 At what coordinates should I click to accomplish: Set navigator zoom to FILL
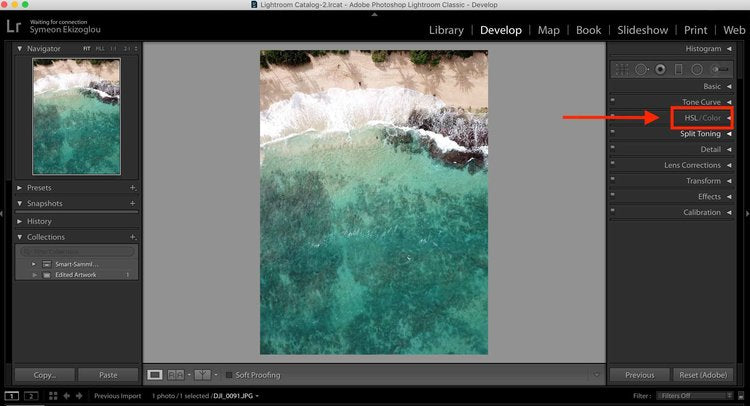[x=100, y=49]
